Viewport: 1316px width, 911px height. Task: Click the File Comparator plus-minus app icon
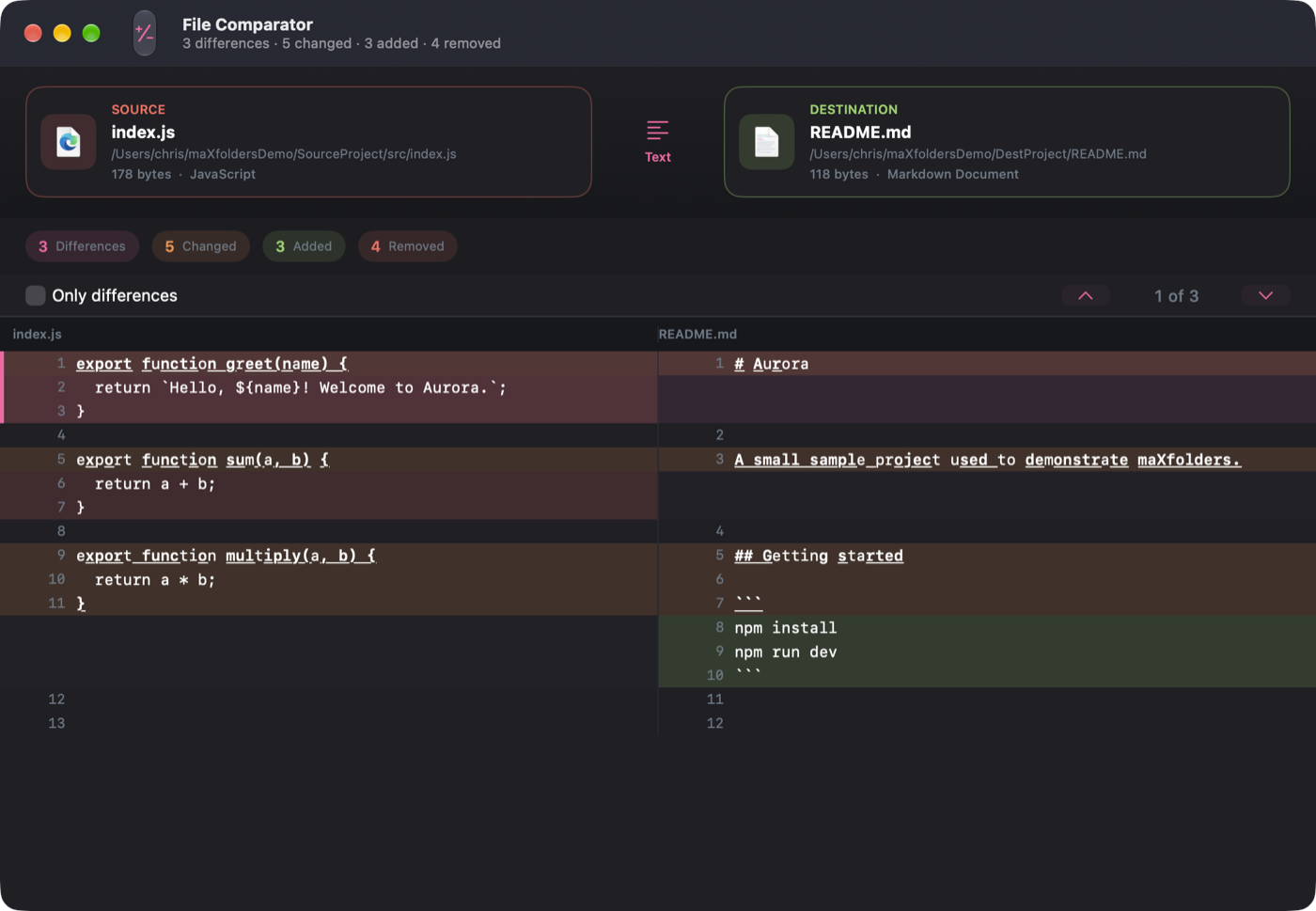[145, 33]
